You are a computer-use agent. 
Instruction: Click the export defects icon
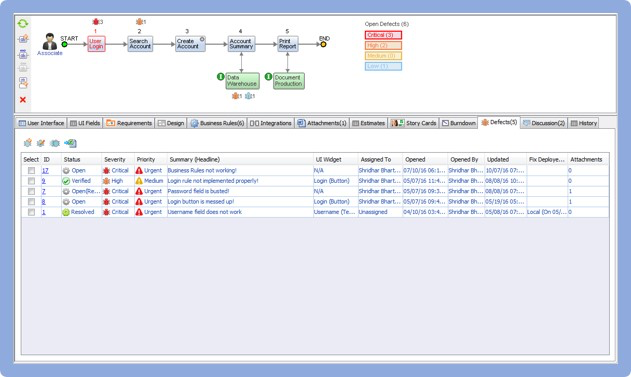pos(70,143)
